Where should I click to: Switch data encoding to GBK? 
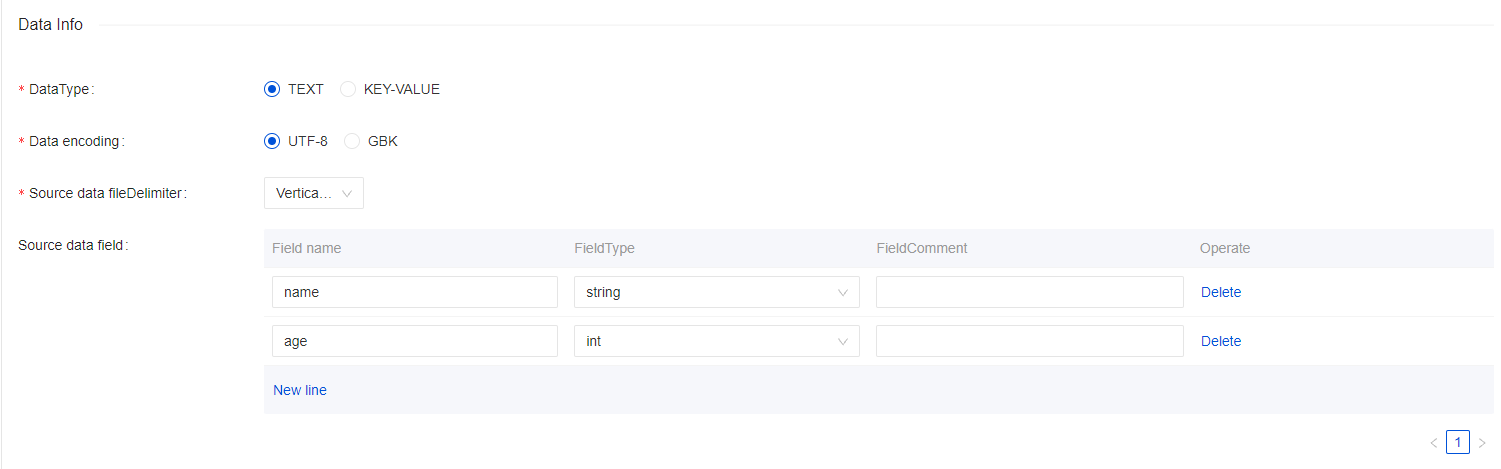click(352, 141)
